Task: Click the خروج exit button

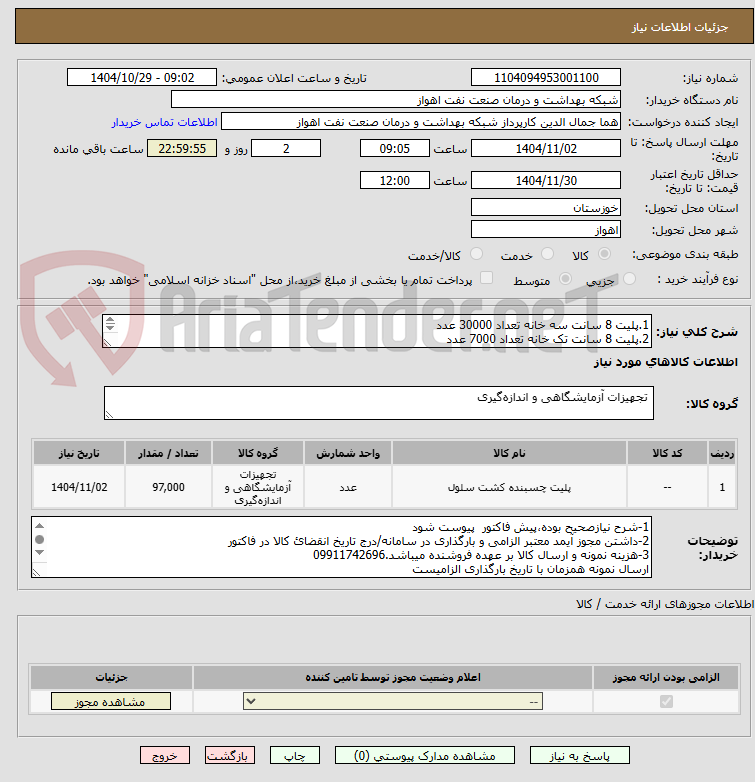Action: (x=165, y=756)
